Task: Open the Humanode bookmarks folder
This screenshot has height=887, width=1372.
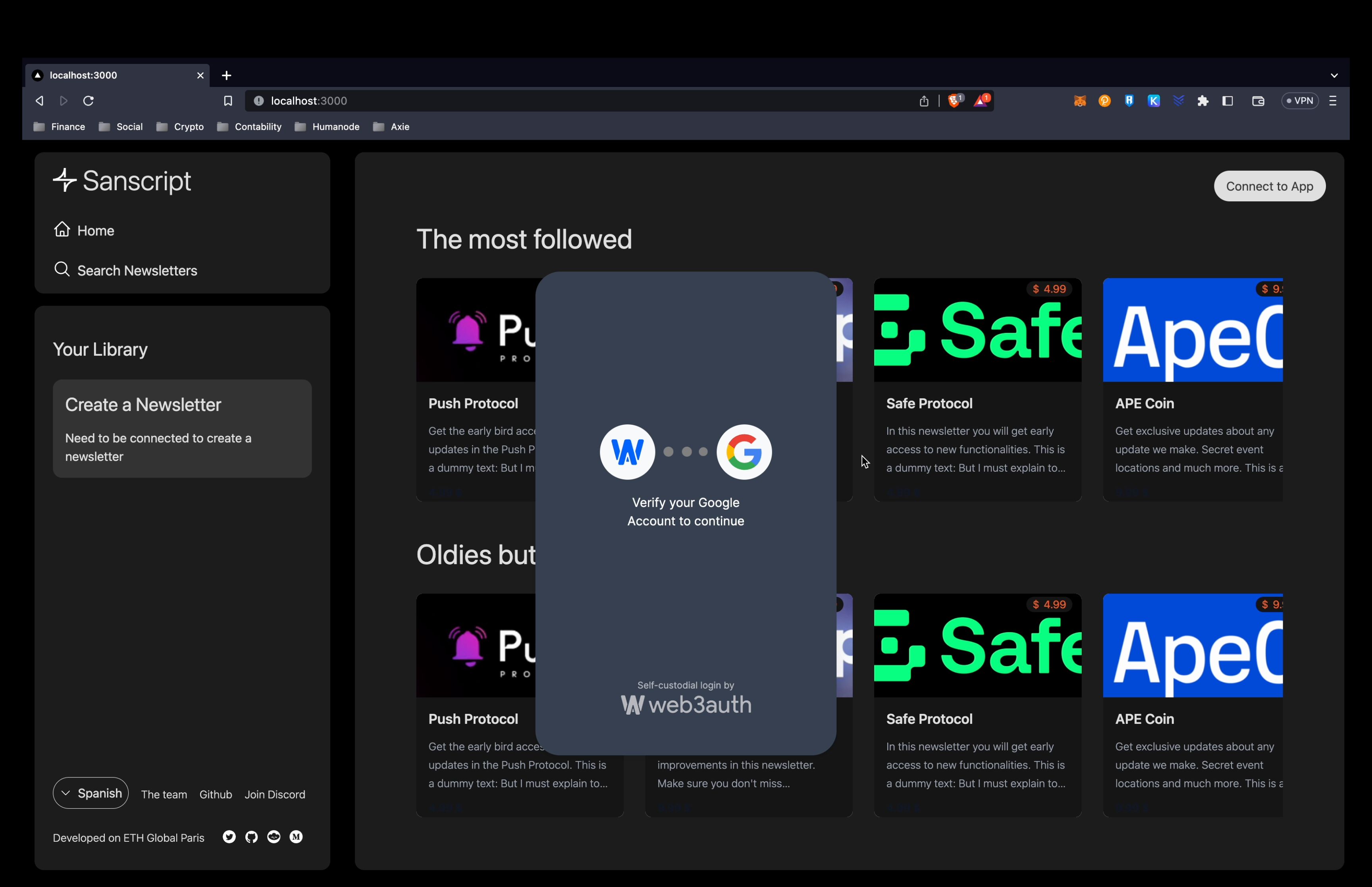Action: [327, 127]
